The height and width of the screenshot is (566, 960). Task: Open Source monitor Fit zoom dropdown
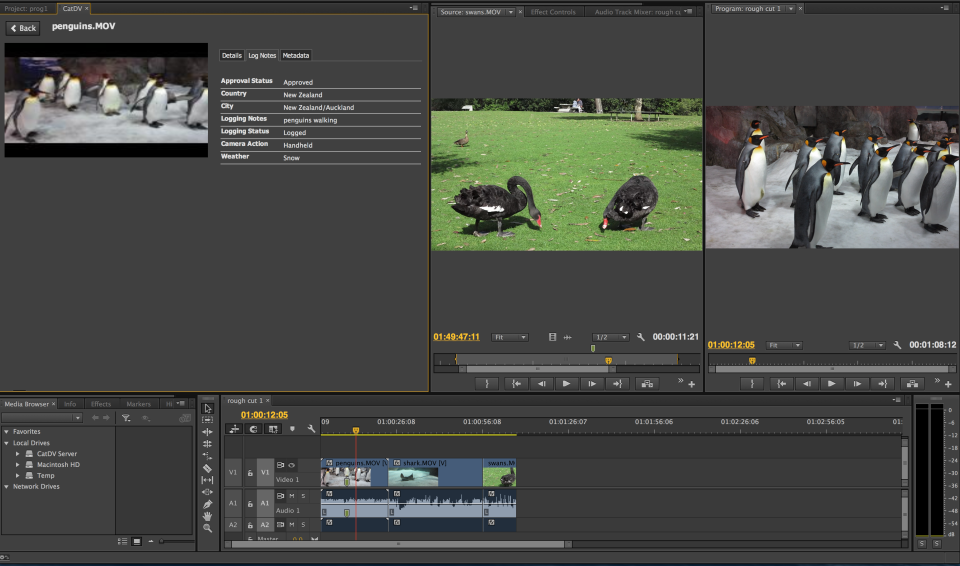coord(510,337)
